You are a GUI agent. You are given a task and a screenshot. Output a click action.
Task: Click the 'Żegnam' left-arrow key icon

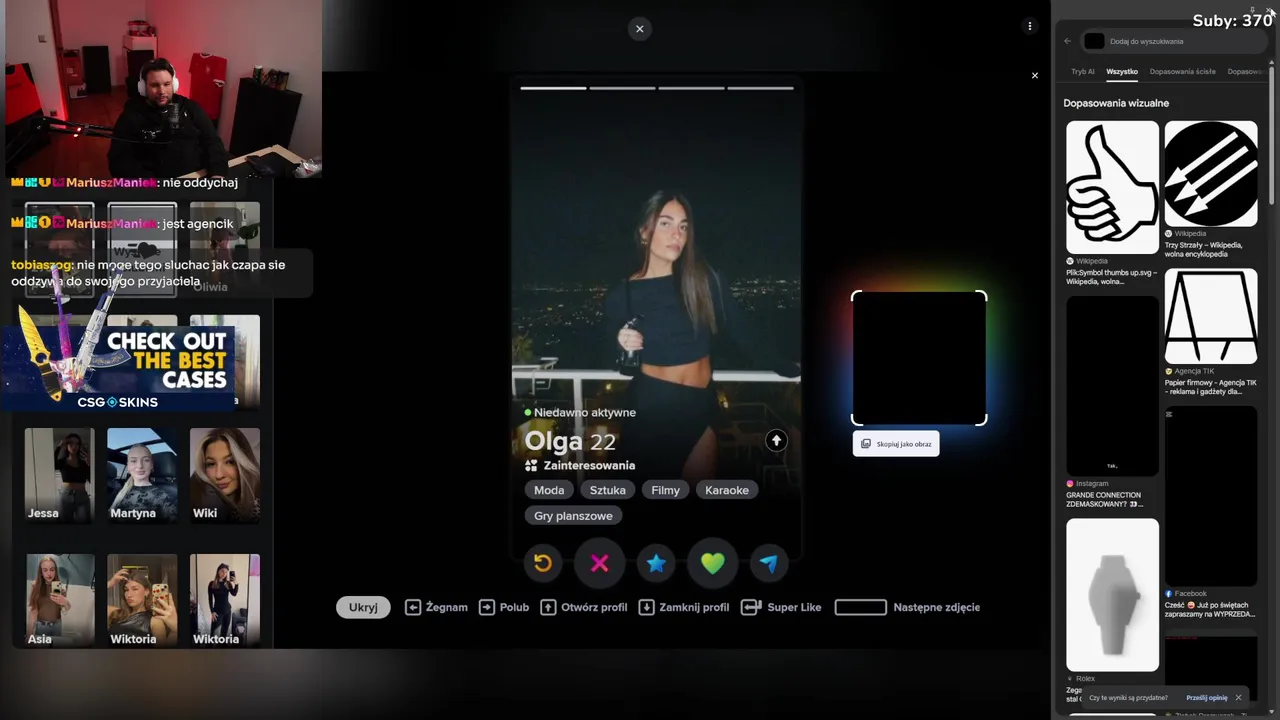[x=413, y=607]
